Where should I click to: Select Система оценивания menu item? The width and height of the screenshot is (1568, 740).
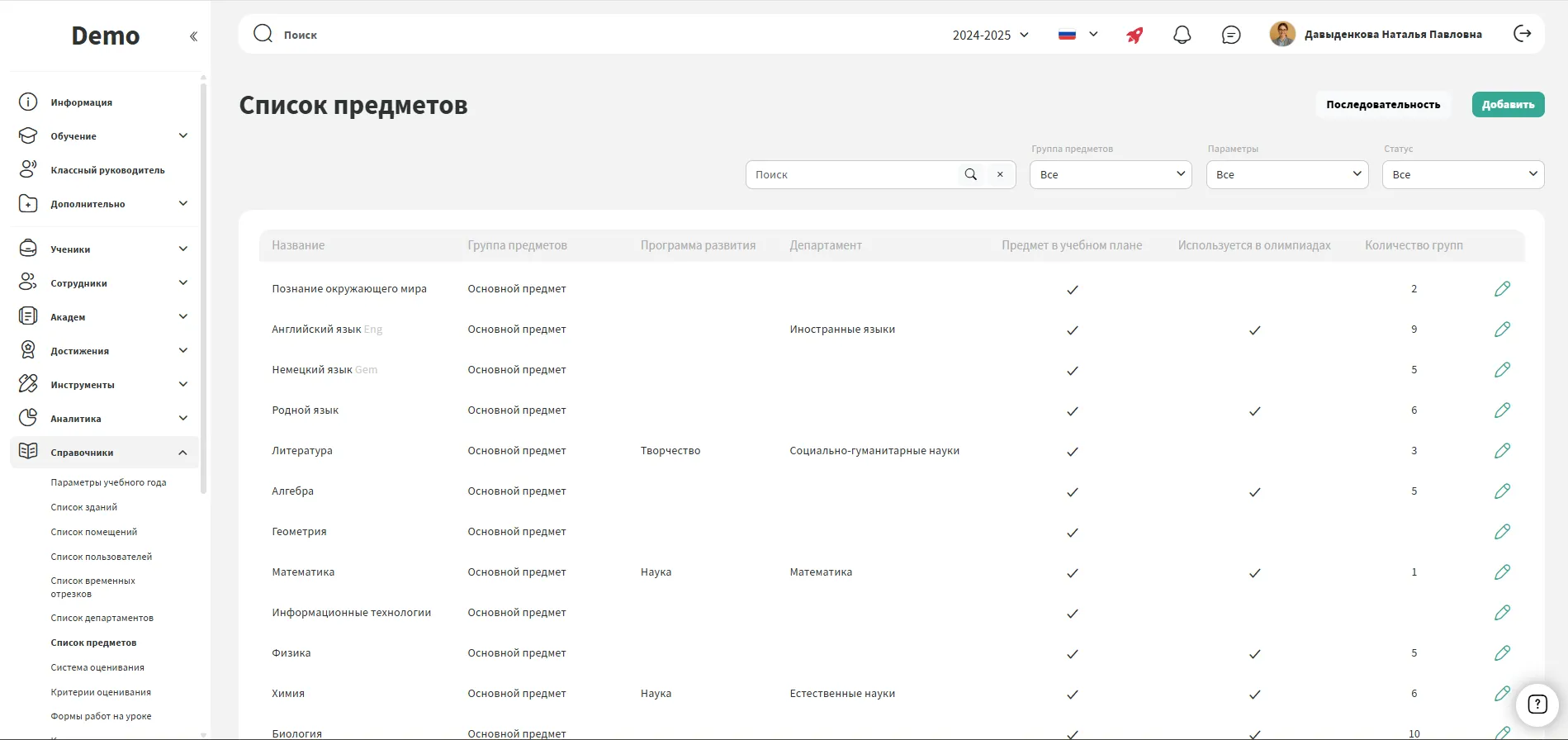pos(97,667)
